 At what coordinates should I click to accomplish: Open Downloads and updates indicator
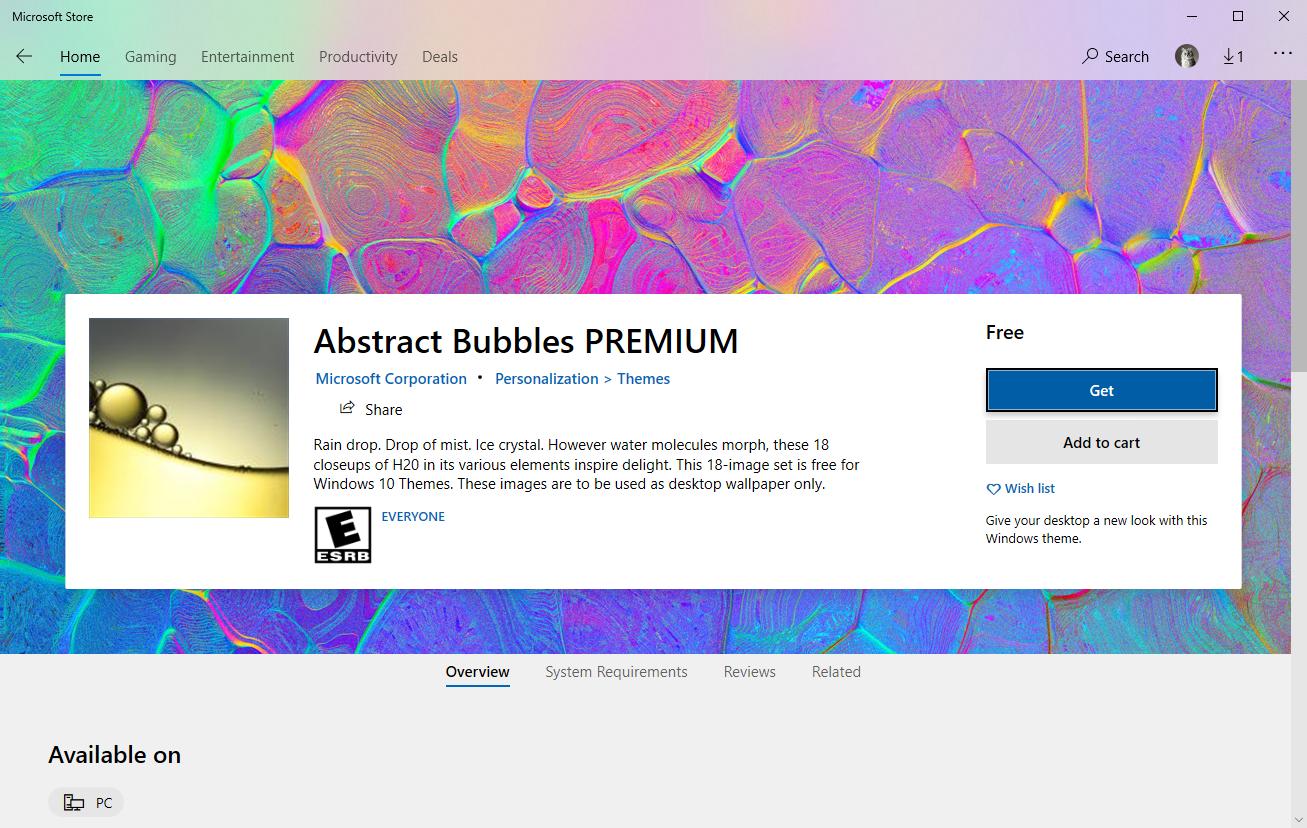click(1233, 57)
